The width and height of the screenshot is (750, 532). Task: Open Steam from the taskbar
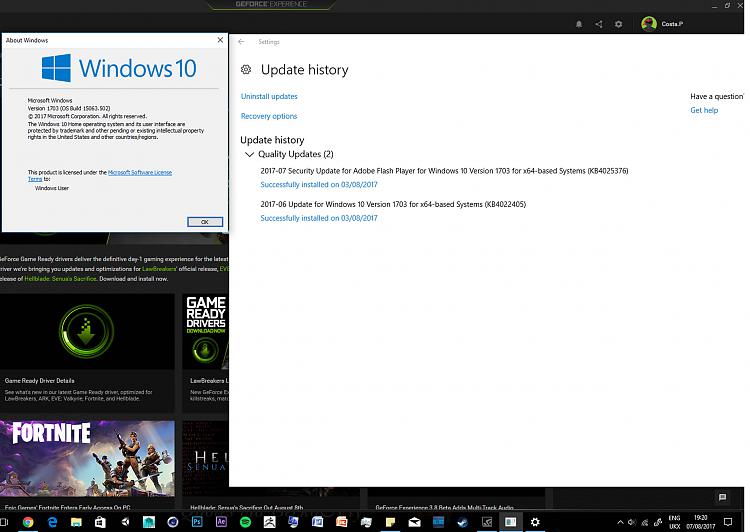[463, 522]
